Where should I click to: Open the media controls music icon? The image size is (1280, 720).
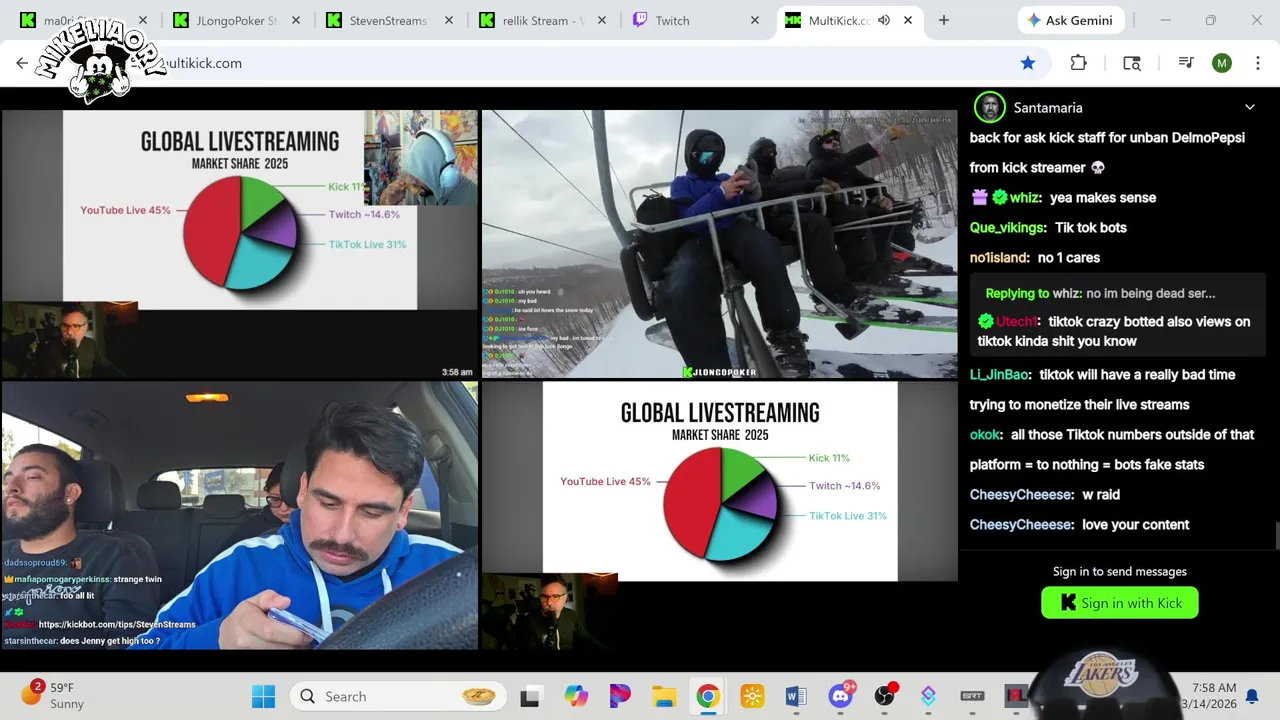(1186, 63)
